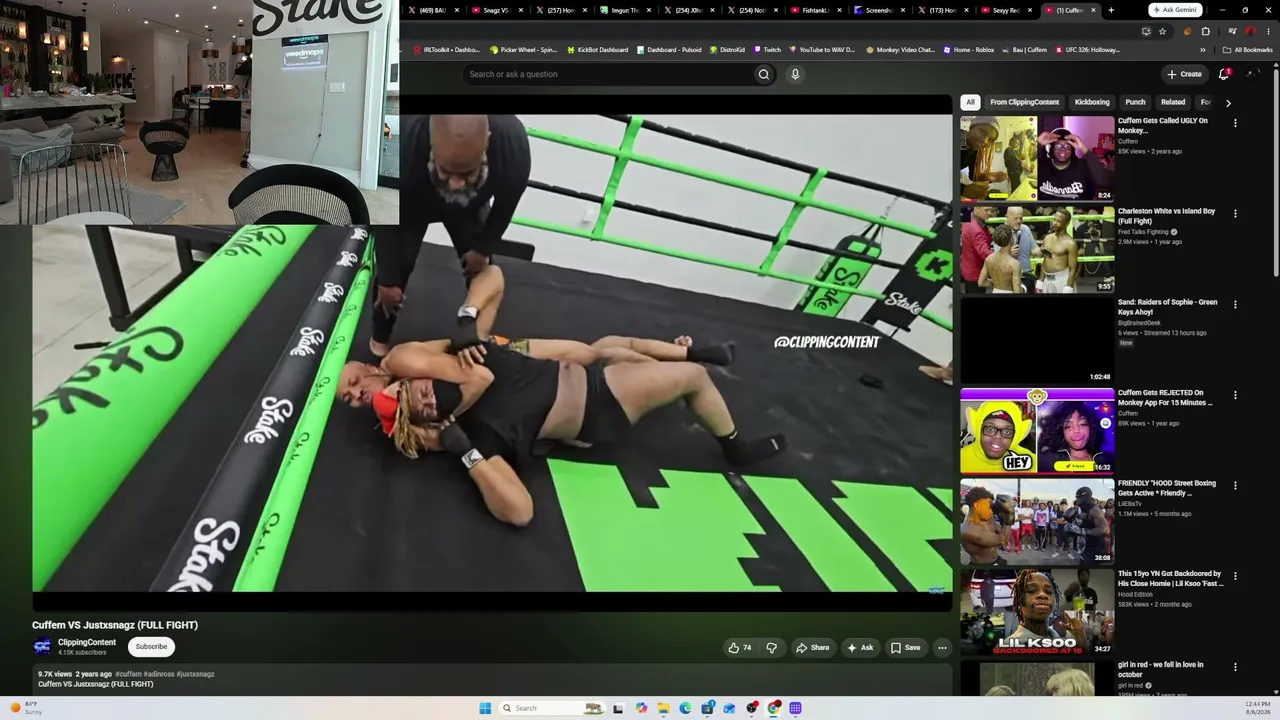Select the All filter chip

coord(970,102)
